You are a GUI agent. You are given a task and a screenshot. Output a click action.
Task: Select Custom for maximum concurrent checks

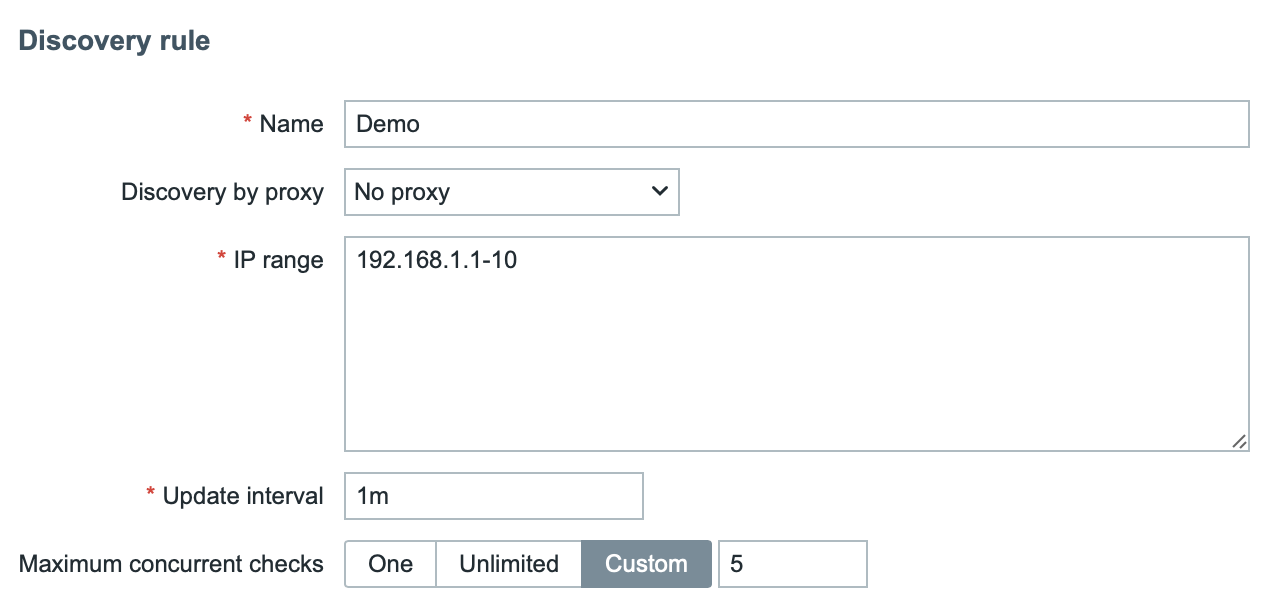click(x=646, y=564)
